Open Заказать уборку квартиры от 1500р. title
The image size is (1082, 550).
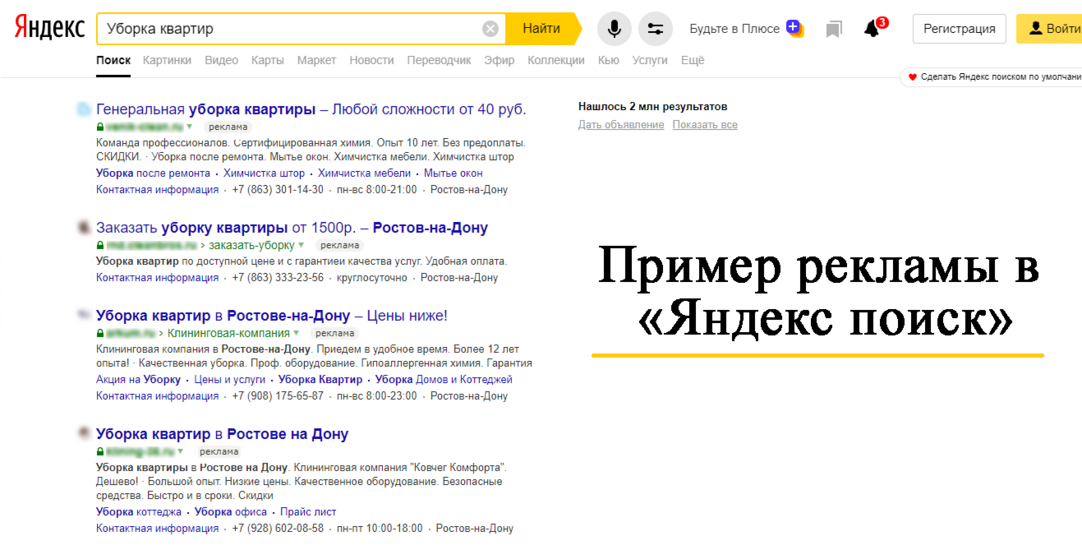(292, 227)
